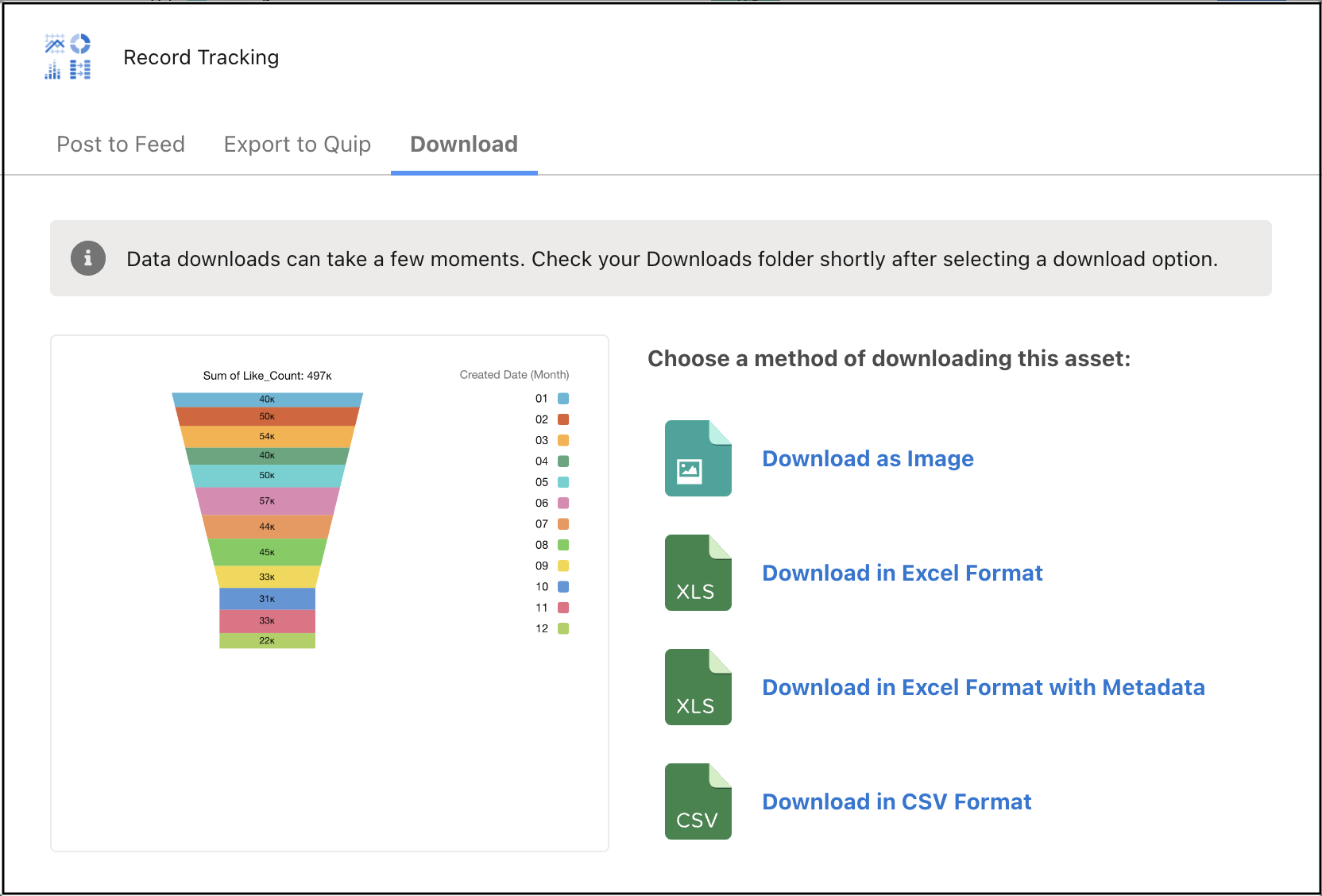Click the green image file icon
The width and height of the screenshot is (1322, 896).
(698, 459)
